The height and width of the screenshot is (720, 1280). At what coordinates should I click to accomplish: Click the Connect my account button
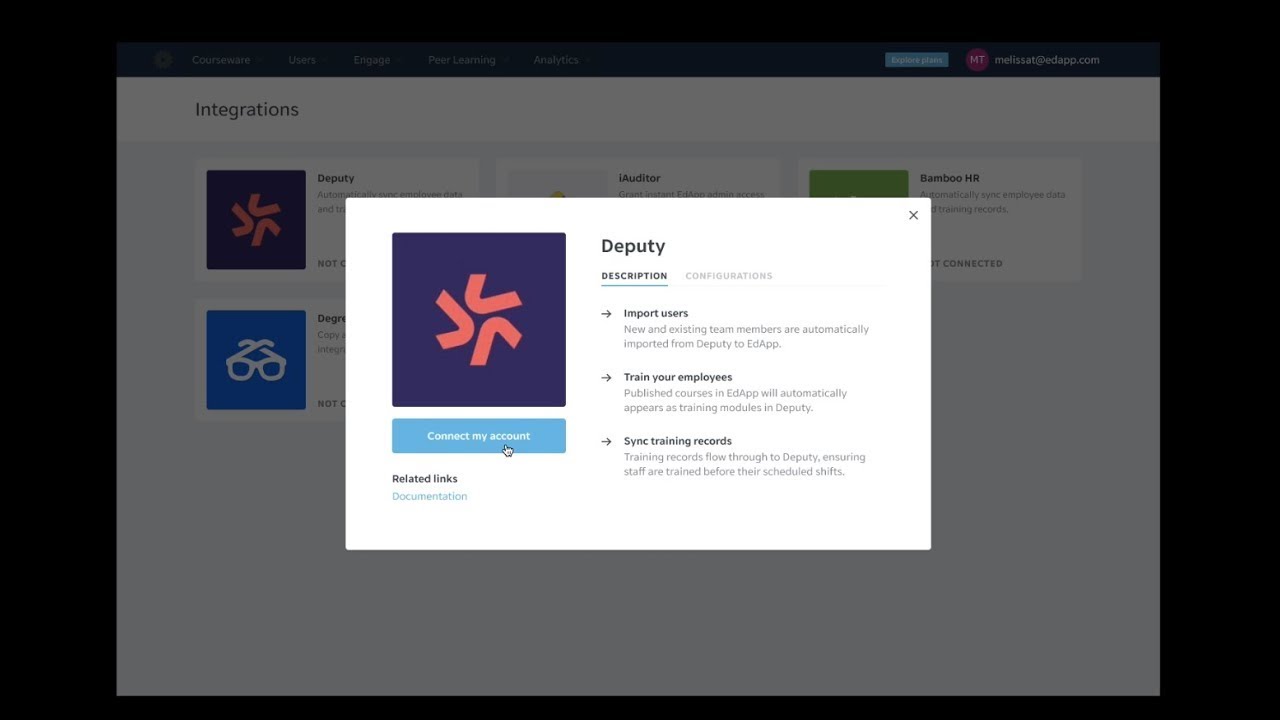[x=478, y=436]
